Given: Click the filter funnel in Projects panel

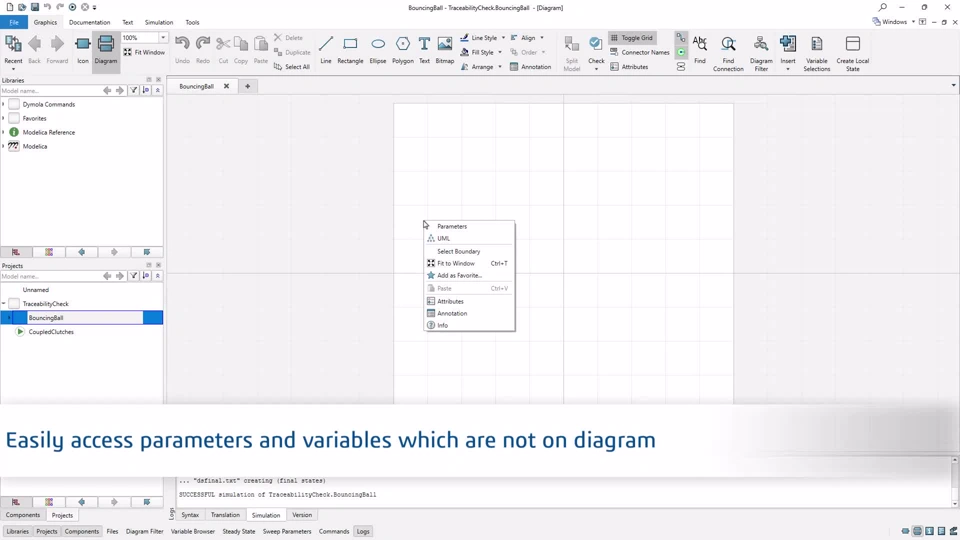Looking at the screenshot, I should click(x=133, y=276).
